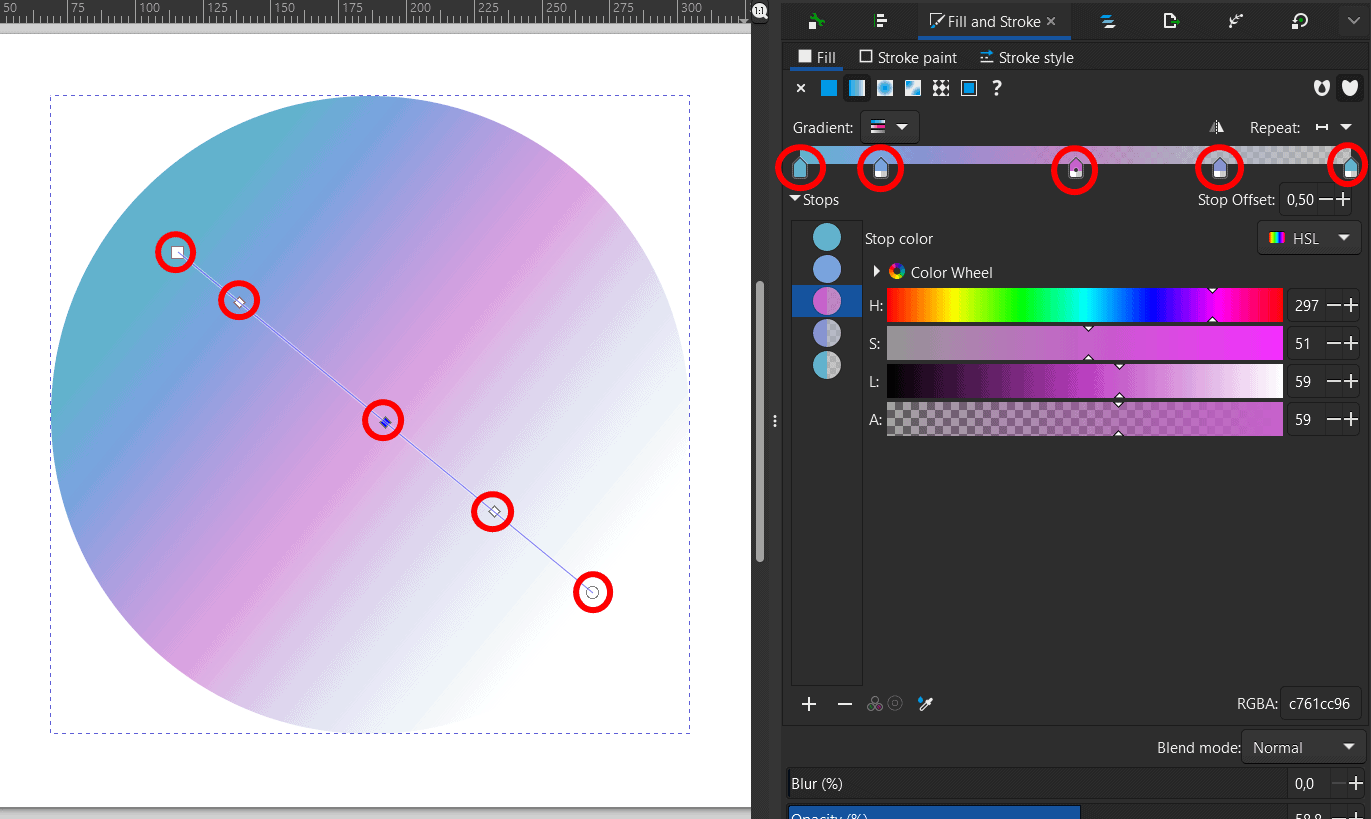This screenshot has width=1371, height=819.
Task: Select the first gradient stop on gradient bar
Action: tap(800, 167)
